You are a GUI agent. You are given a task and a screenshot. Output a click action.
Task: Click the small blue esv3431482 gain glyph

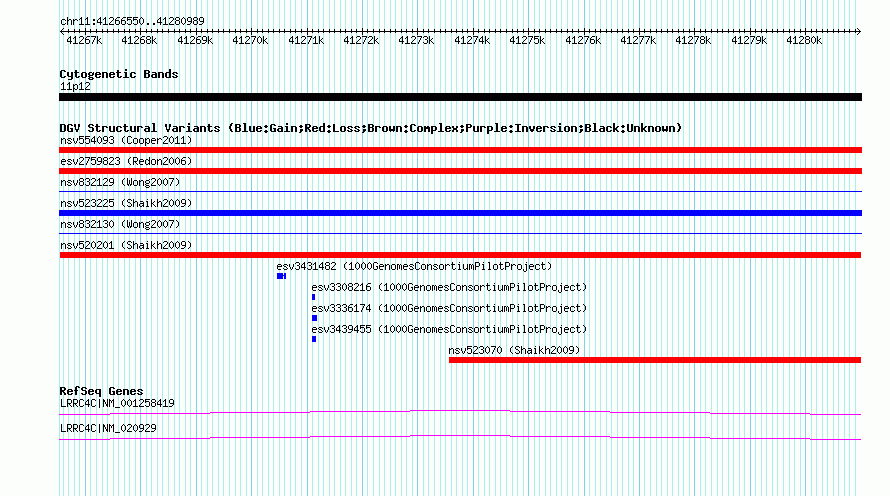pyautogui.click(x=281, y=276)
